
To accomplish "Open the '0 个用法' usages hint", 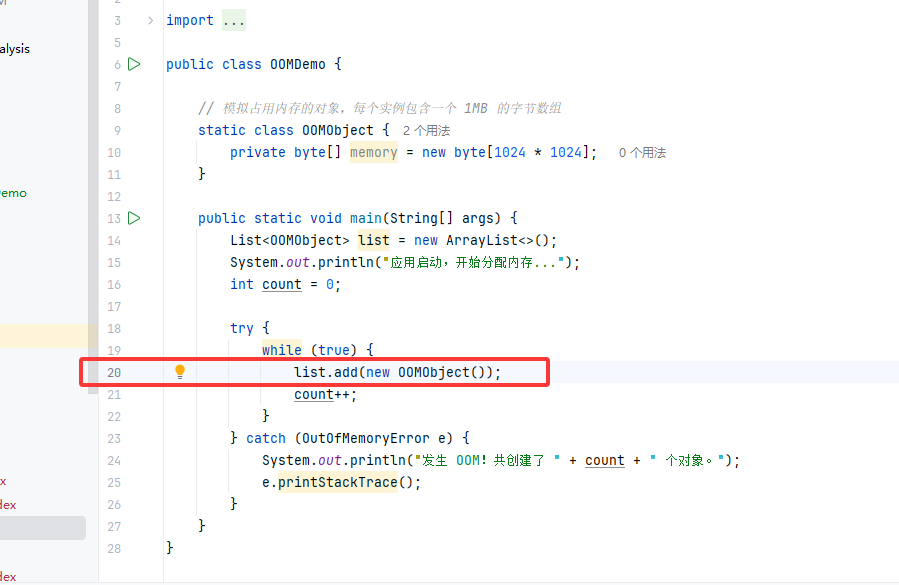I will point(642,153).
